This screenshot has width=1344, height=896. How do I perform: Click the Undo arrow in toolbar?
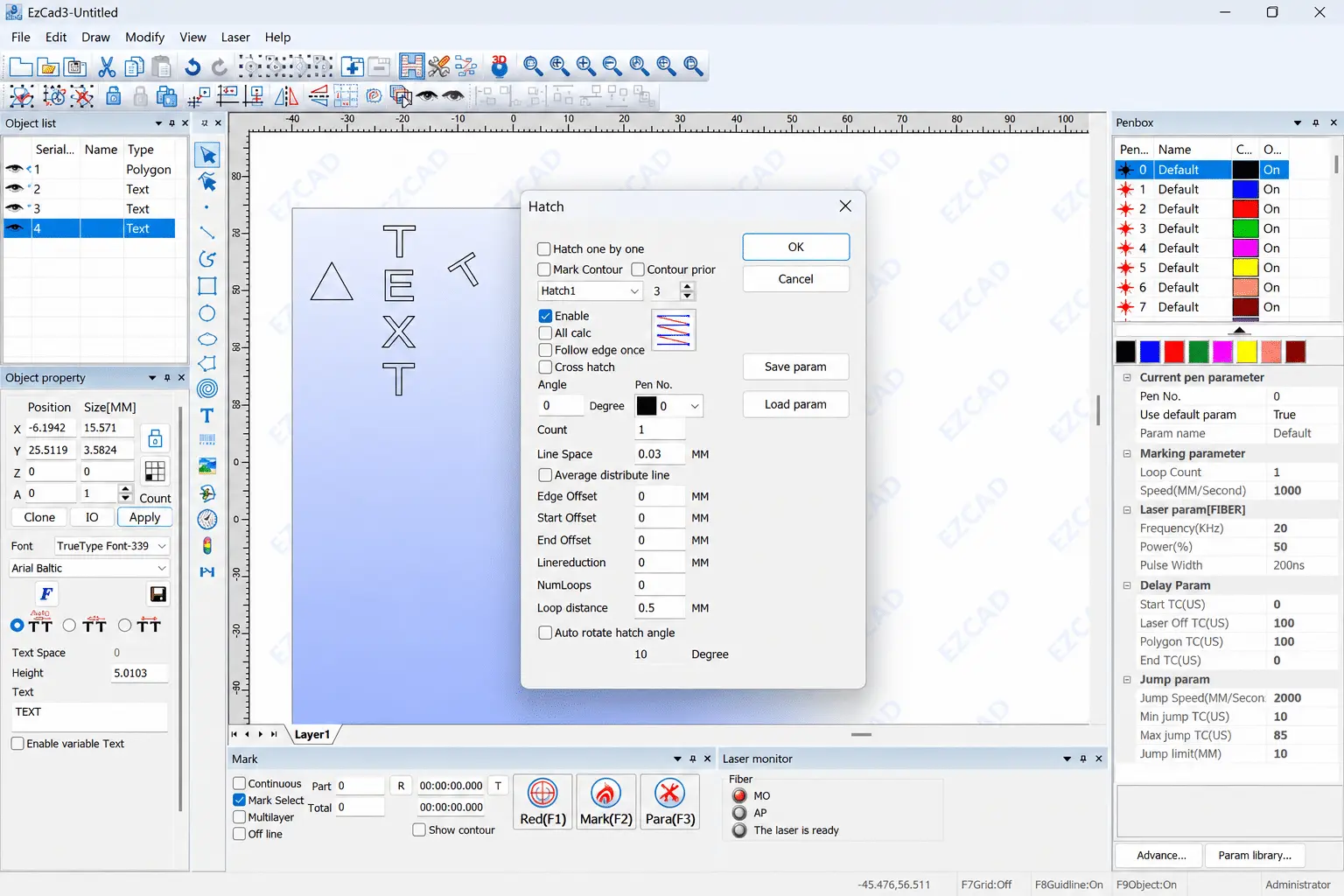click(192, 66)
